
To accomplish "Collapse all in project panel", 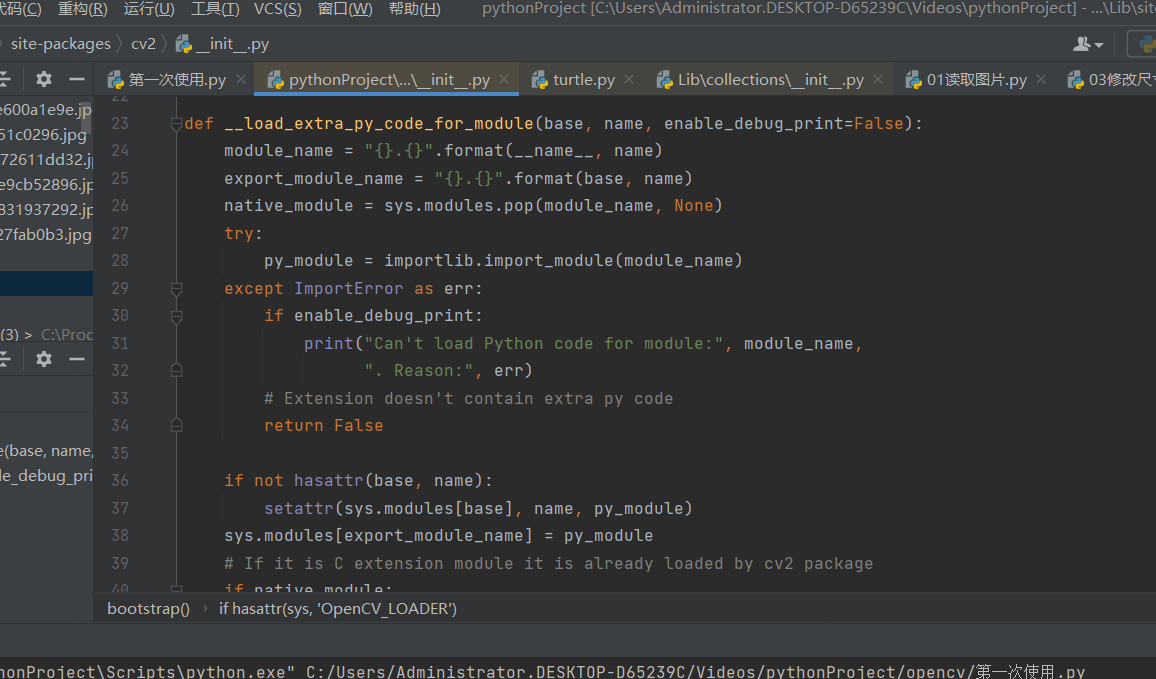I will click(x=4, y=79).
